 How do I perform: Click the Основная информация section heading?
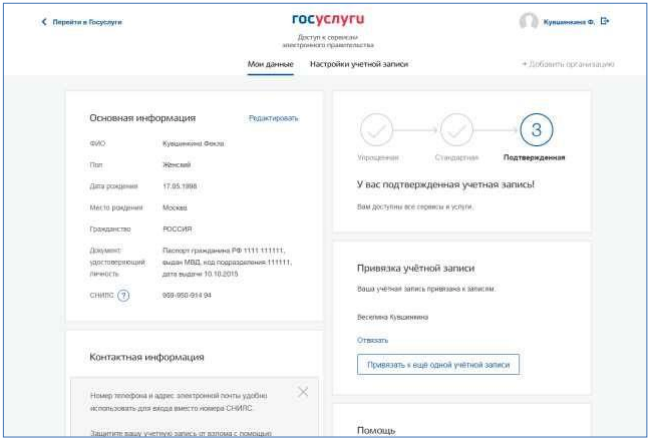click(142, 118)
